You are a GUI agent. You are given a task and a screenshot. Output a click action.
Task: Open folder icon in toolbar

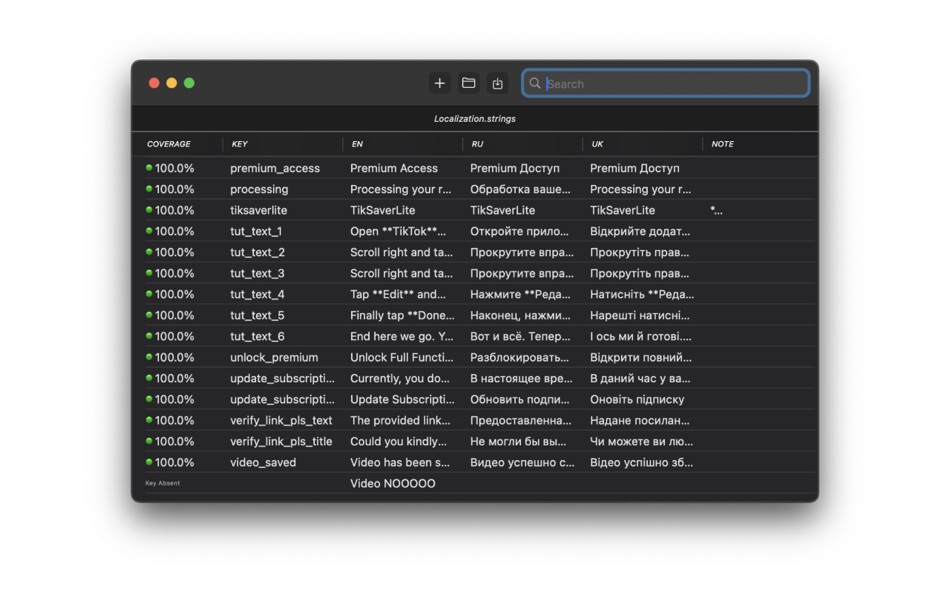click(468, 83)
